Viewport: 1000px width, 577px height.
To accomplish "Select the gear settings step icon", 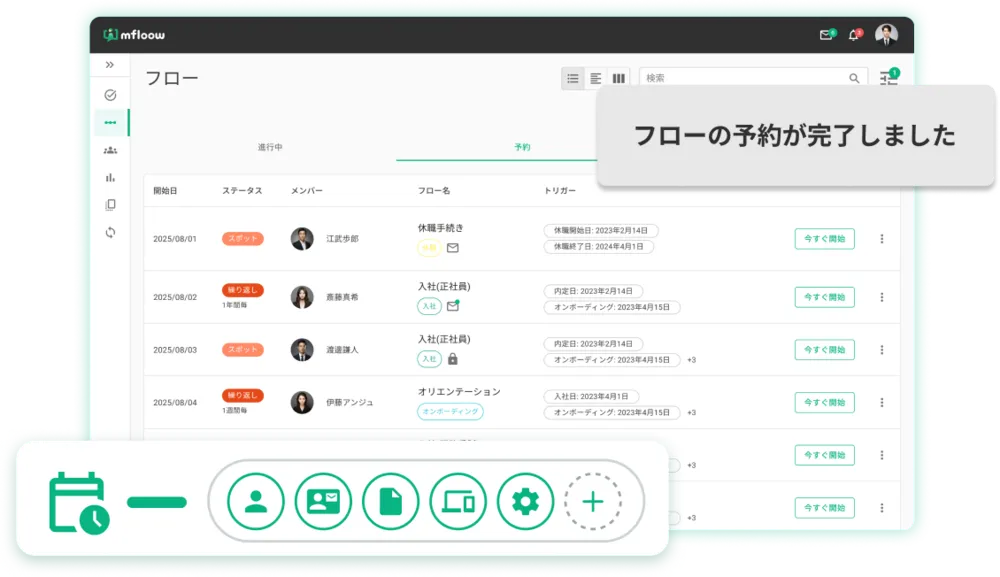I will coord(526,502).
